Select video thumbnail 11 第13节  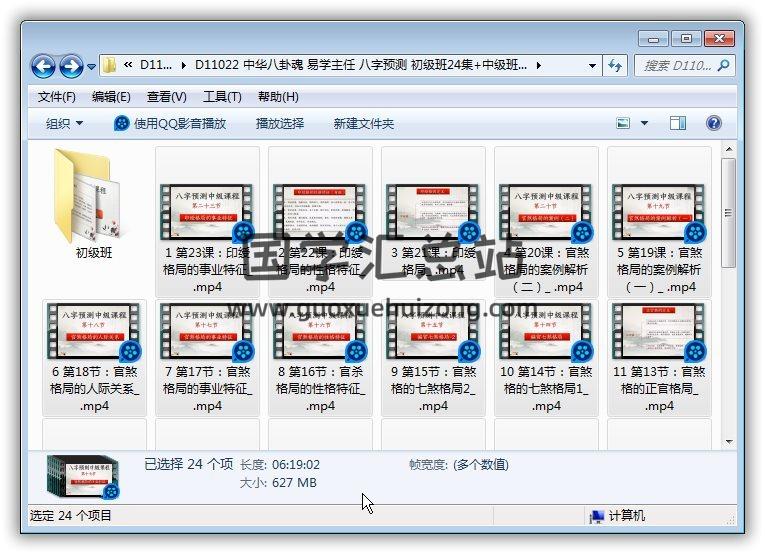coord(659,332)
